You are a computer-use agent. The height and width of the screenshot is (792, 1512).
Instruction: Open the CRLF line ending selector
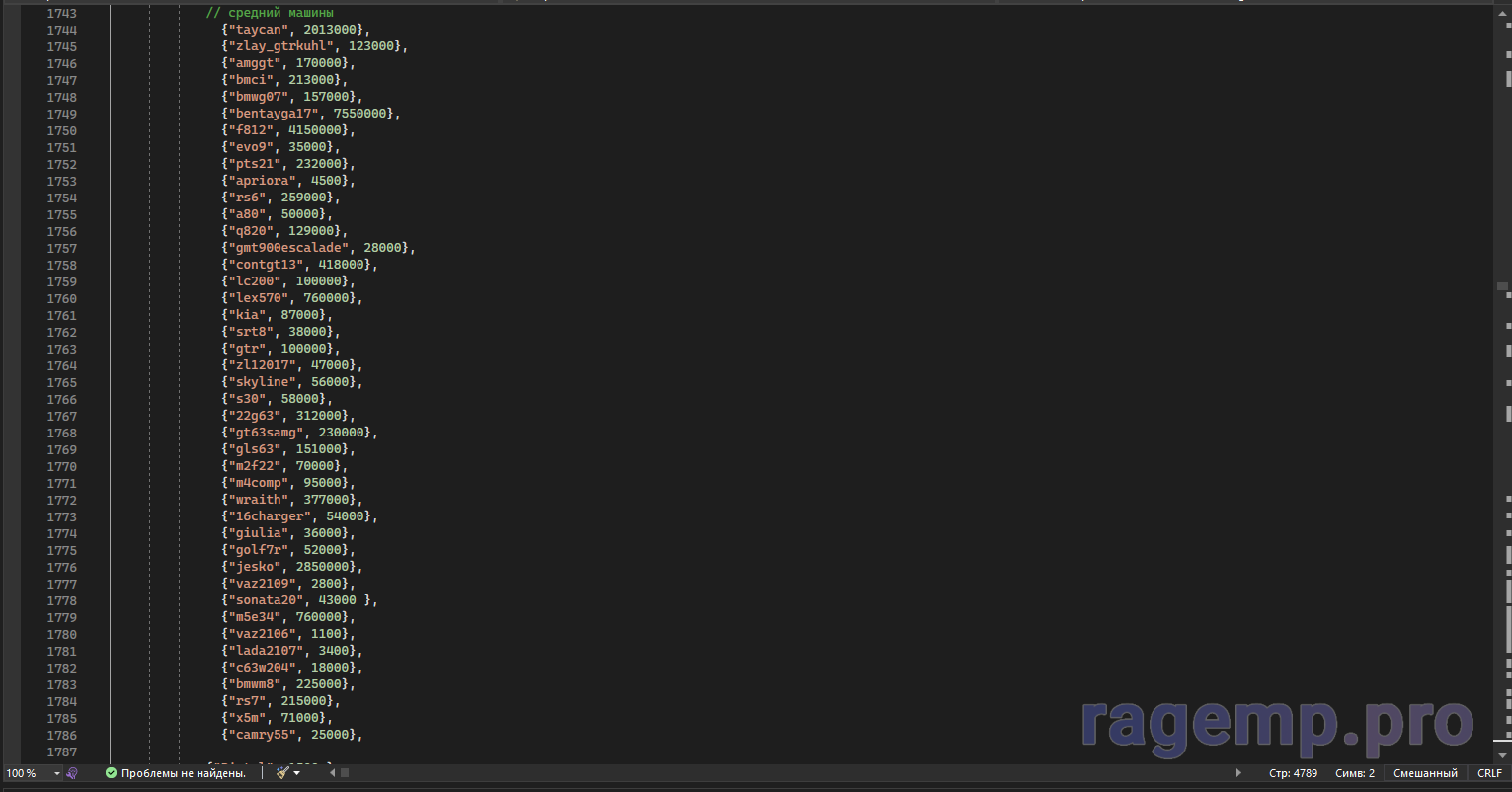click(1489, 773)
